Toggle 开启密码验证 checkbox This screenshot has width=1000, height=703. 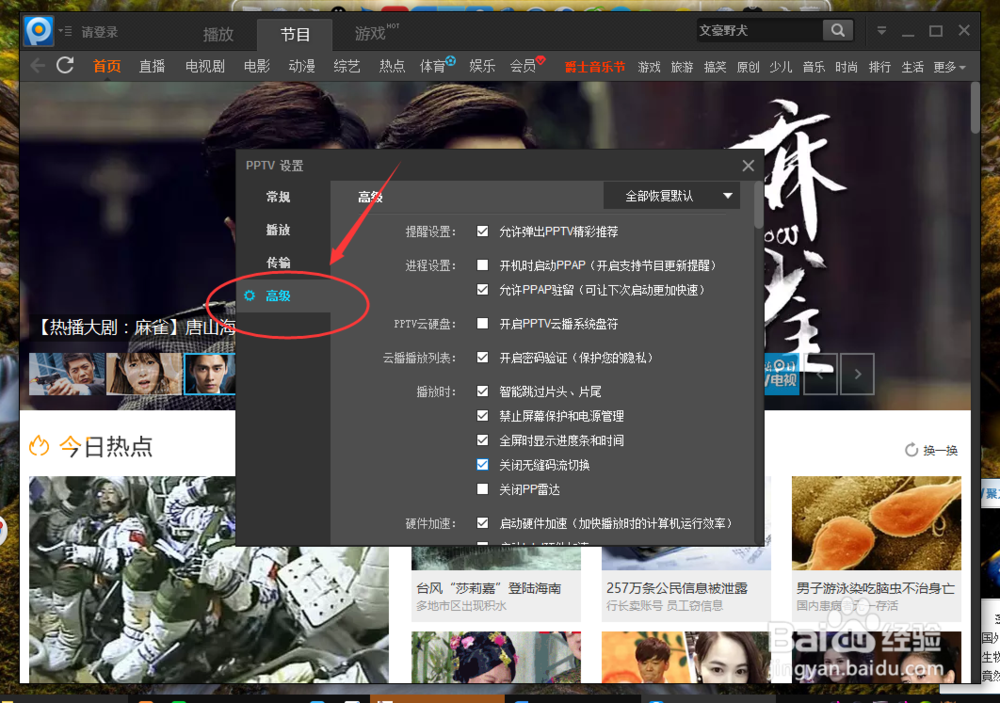click(x=483, y=357)
